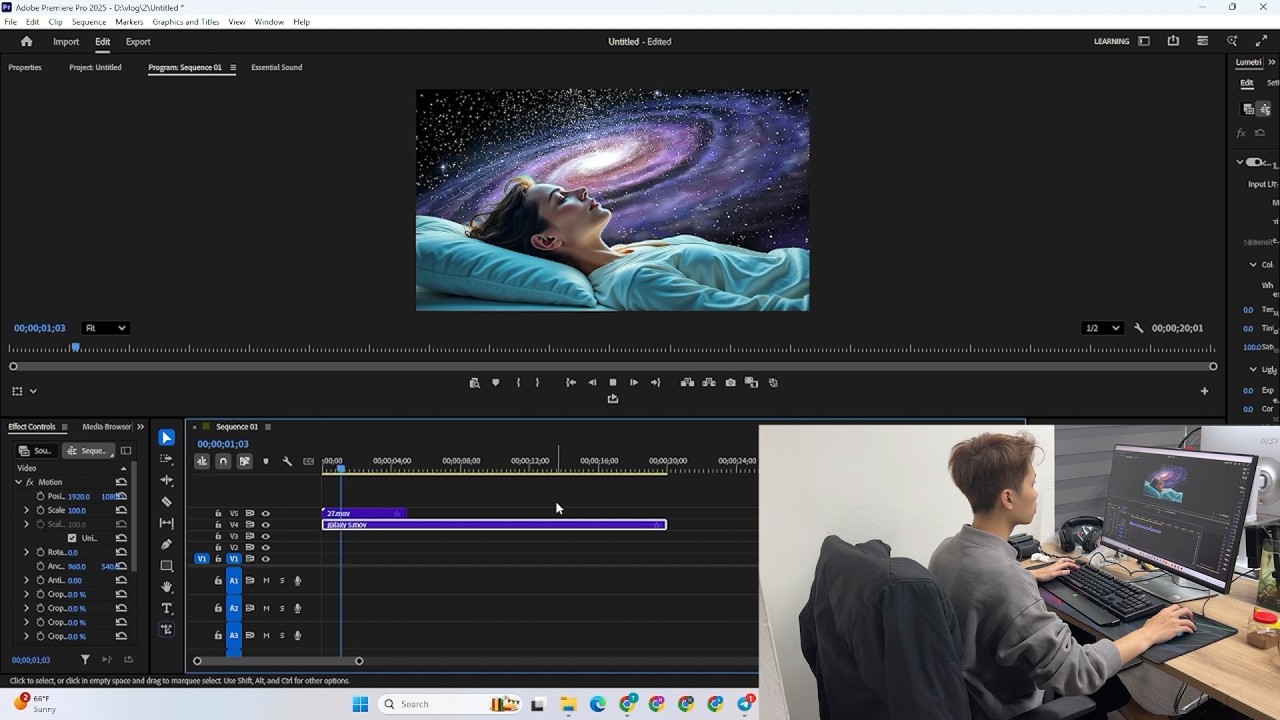Toggle Snap in Timeline magnet button

click(223, 461)
